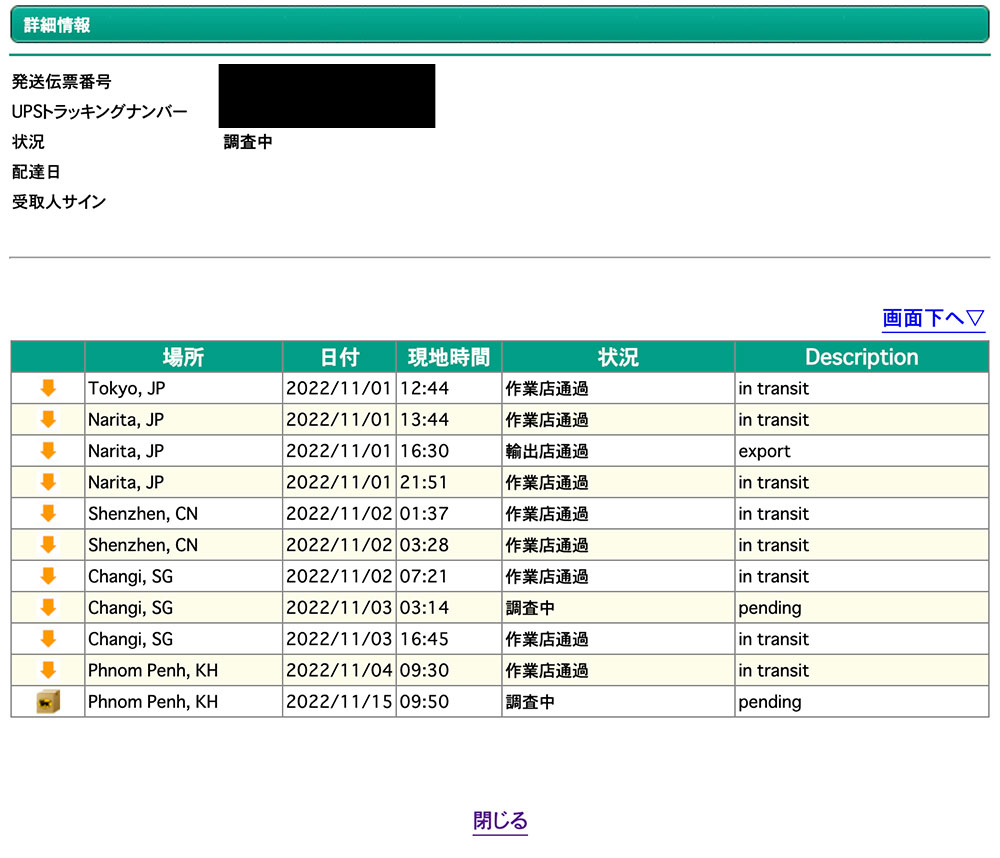Click the 調査中 cell in the 09:50 row
1000x858 pixels.
click(x=618, y=701)
